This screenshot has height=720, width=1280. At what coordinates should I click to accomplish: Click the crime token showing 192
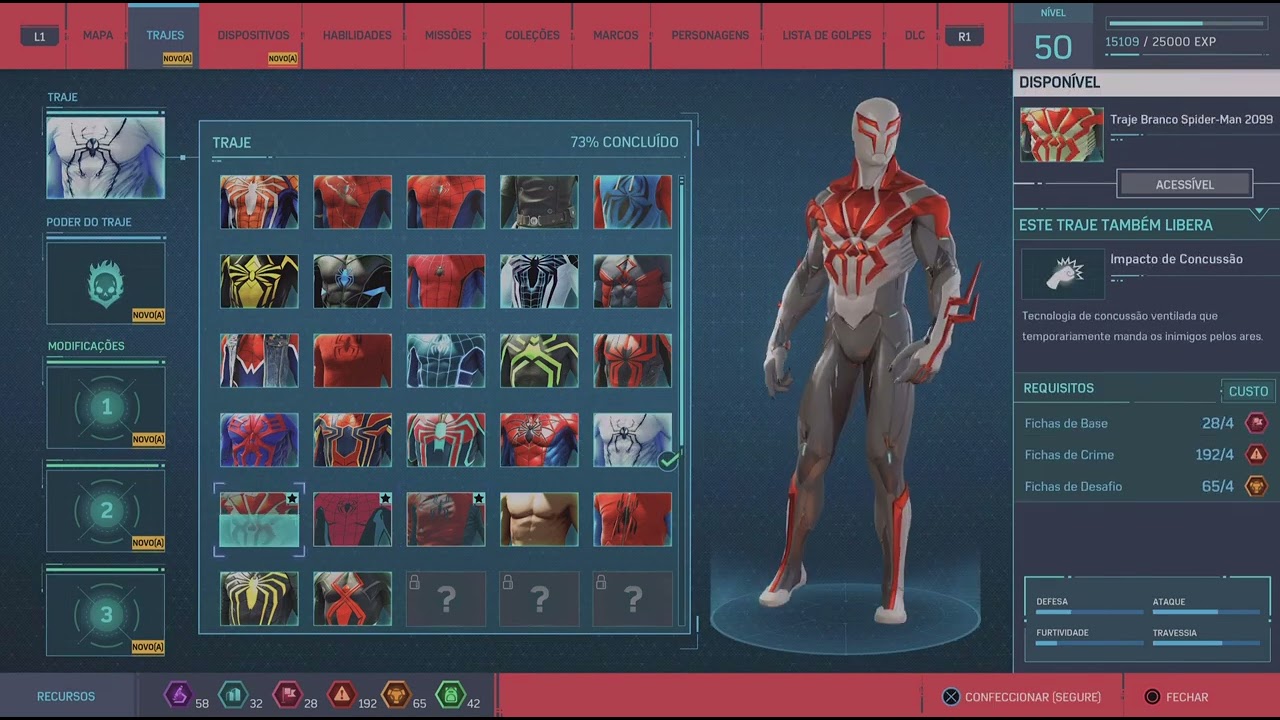tap(342, 694)
